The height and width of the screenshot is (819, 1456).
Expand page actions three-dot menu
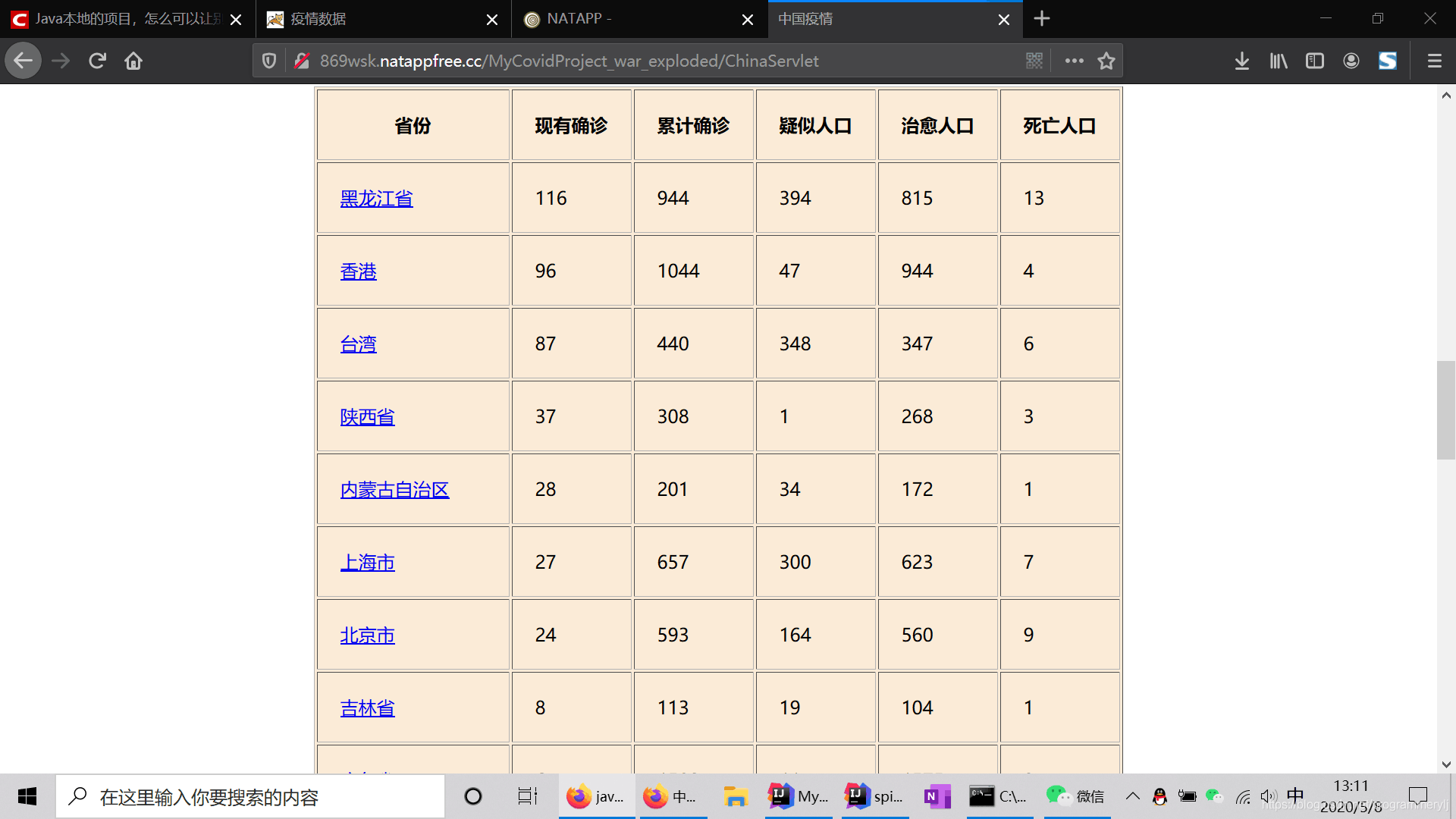(1074, 61)
